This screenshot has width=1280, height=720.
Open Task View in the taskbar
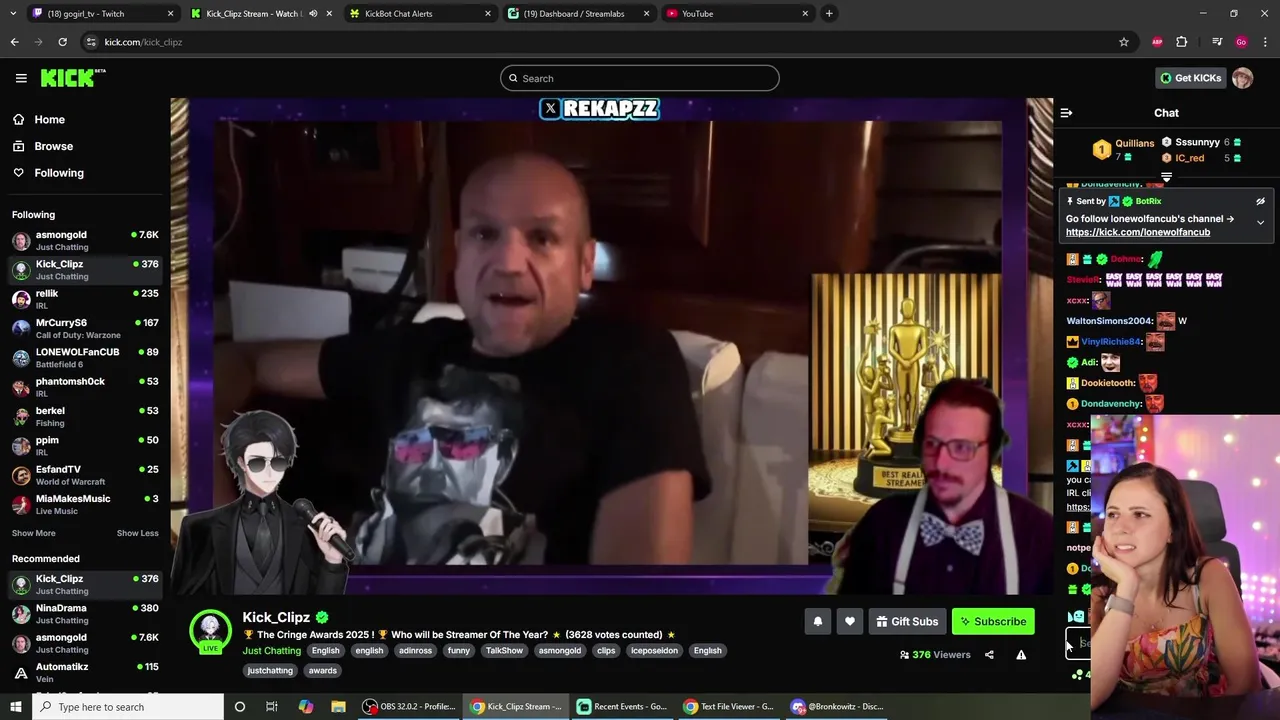(x=272, y=707)
